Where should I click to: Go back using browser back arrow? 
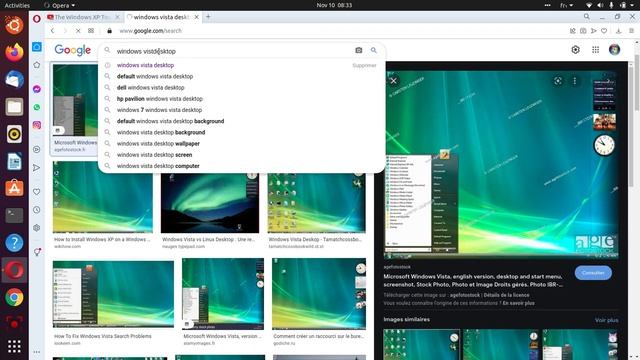(x=52, y=31)
